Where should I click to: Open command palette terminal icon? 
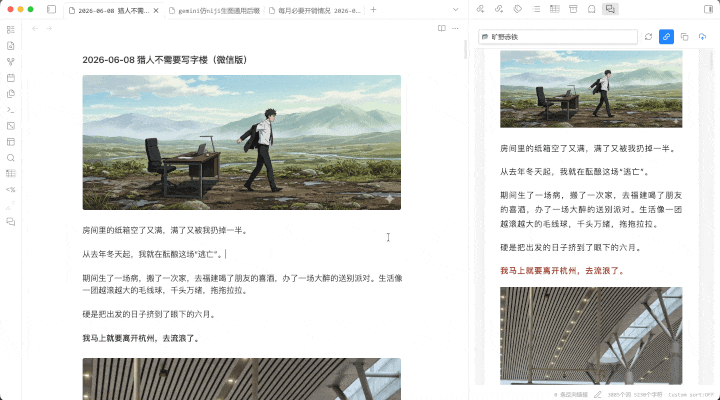11,110
